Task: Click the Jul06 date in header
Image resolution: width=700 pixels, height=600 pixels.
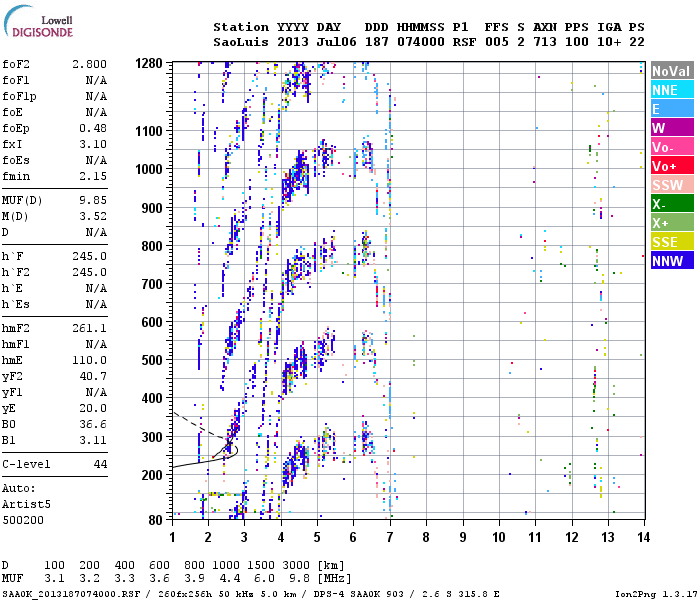Action: pos(337,42)
